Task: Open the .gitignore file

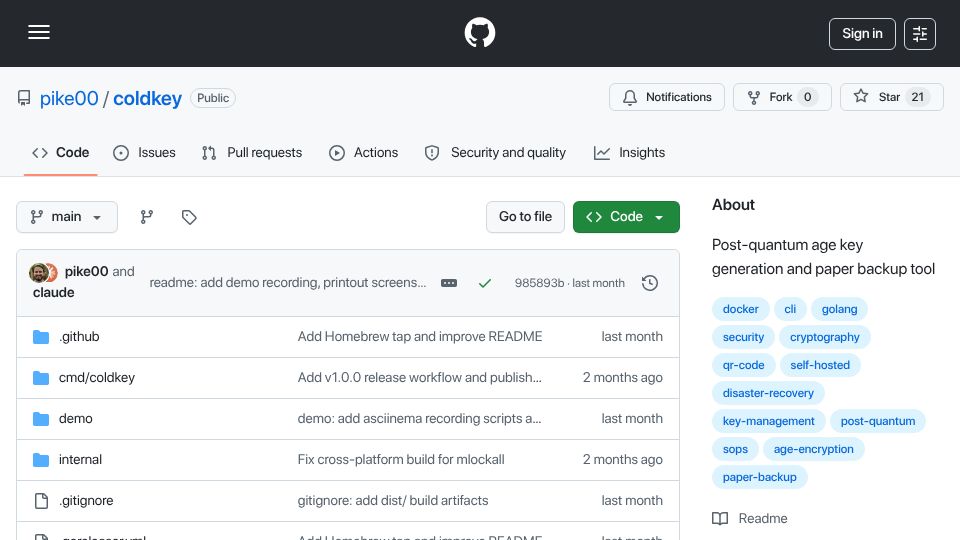Action: [86, 501]
